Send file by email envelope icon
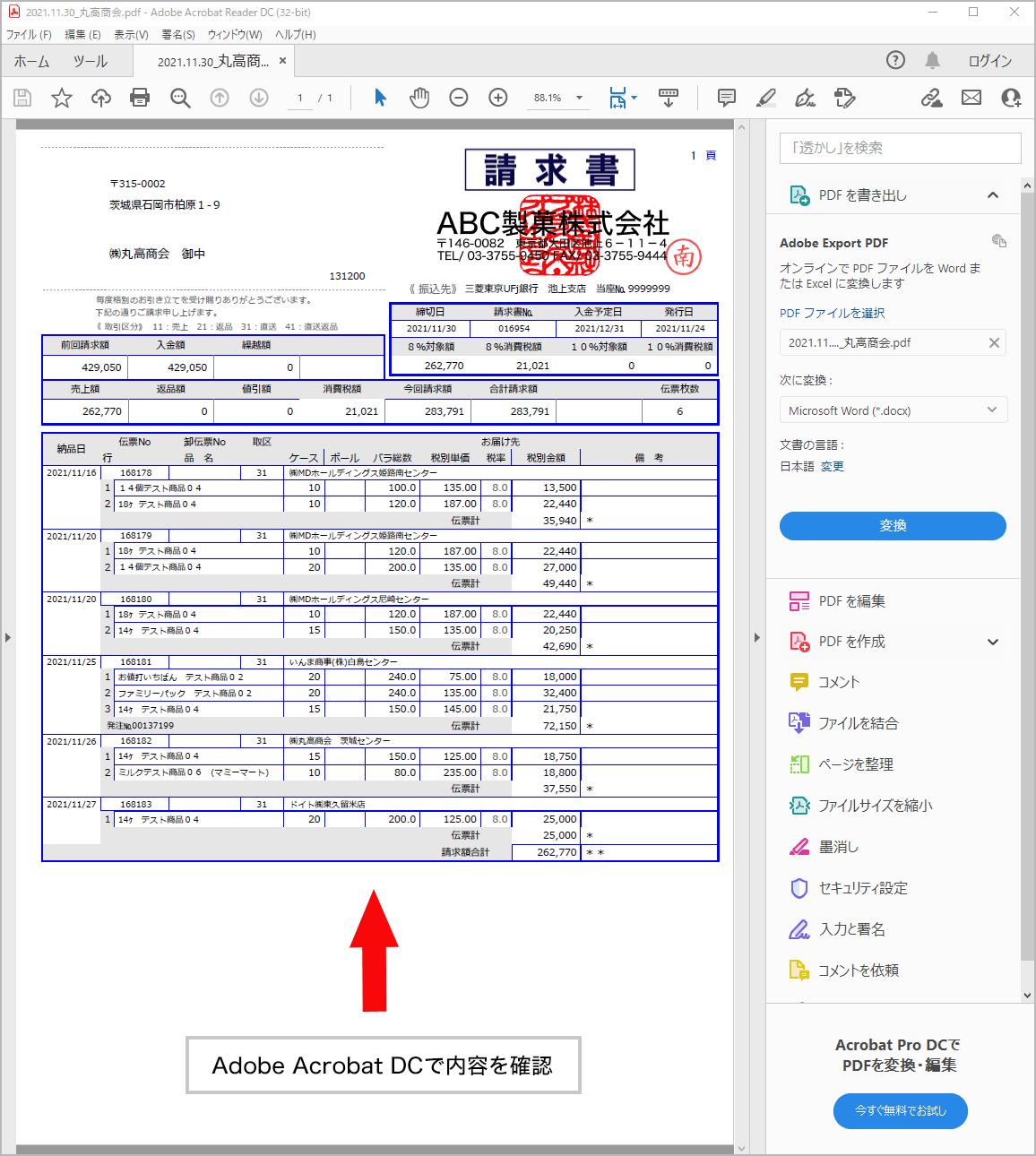This screenshot has width=1036, height=1156. (x=971, y=98)
